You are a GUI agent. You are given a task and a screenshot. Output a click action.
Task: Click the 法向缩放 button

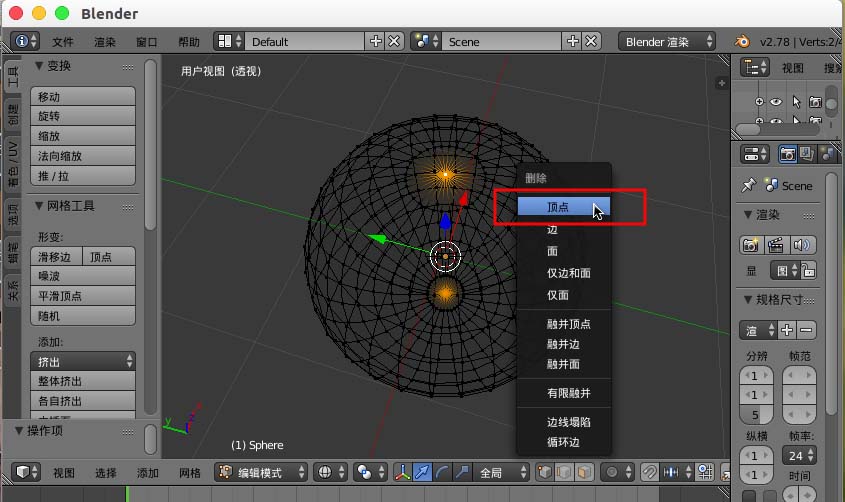pyautogui.click(x=83, y=156)
